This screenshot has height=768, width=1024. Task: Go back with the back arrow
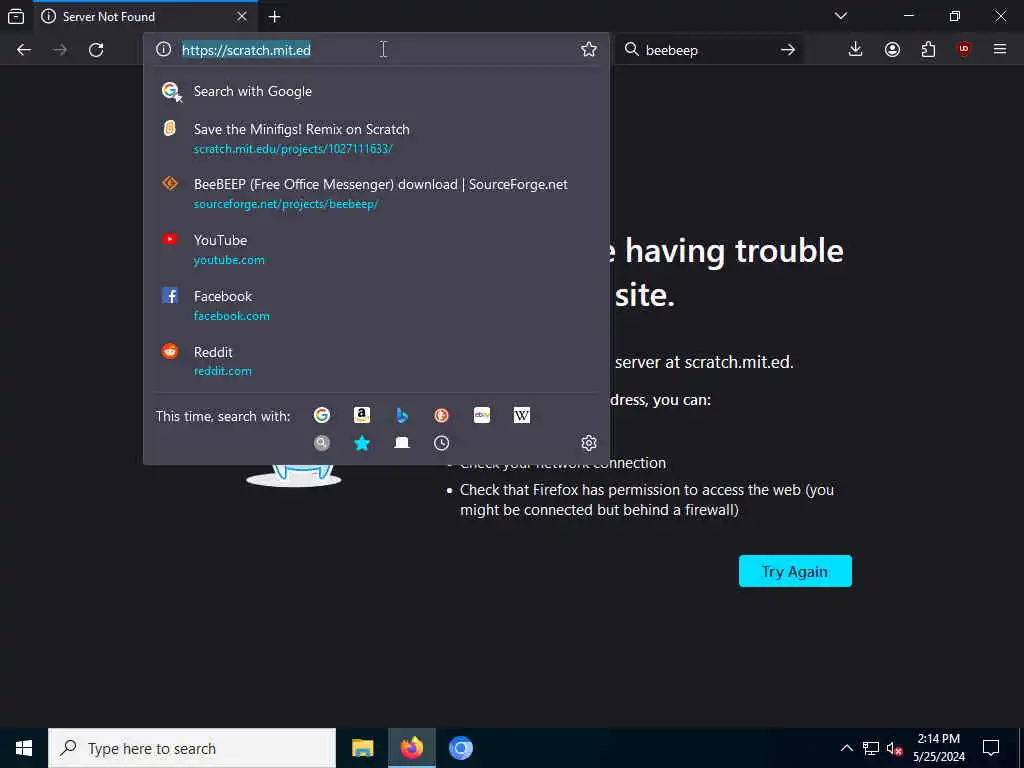[x=24, y=50]
